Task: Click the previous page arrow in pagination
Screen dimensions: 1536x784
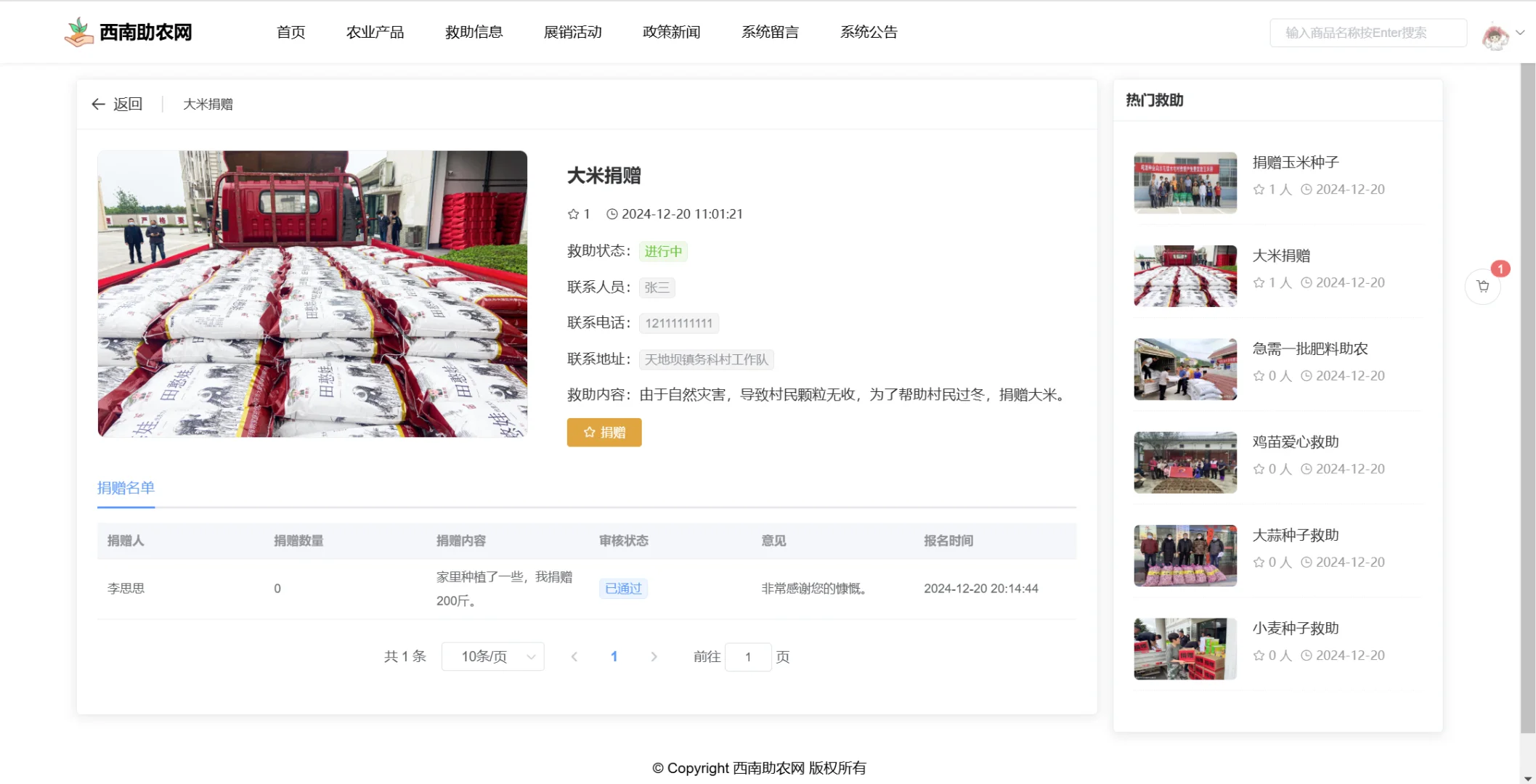Action: click(x=574, y=656)
